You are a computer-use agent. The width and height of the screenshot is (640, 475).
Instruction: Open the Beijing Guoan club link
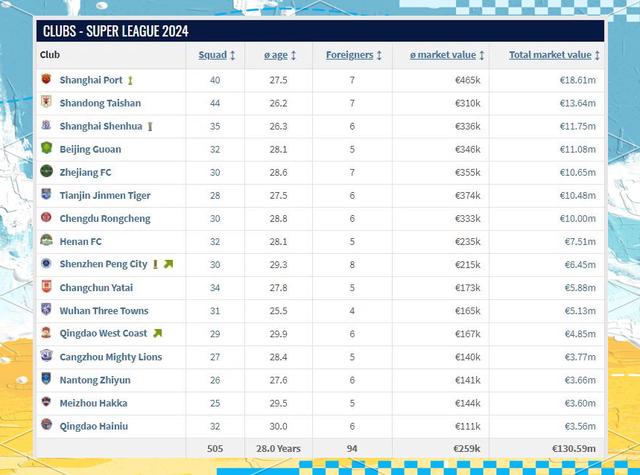click(90, 149)
